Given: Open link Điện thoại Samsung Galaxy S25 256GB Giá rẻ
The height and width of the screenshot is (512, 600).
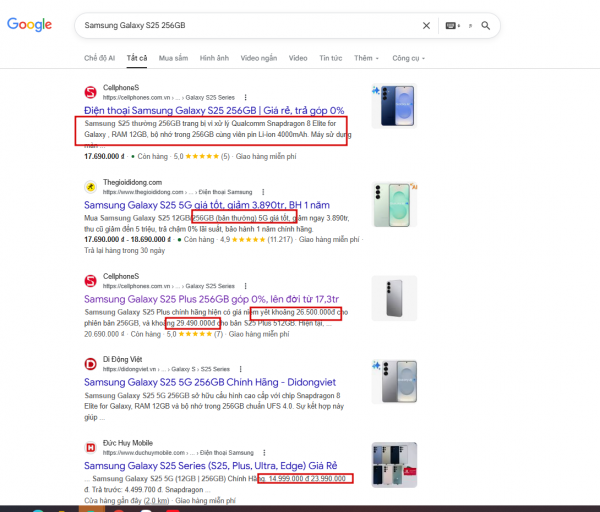Looking at the screenshot, I should click(x=214, y=111).
